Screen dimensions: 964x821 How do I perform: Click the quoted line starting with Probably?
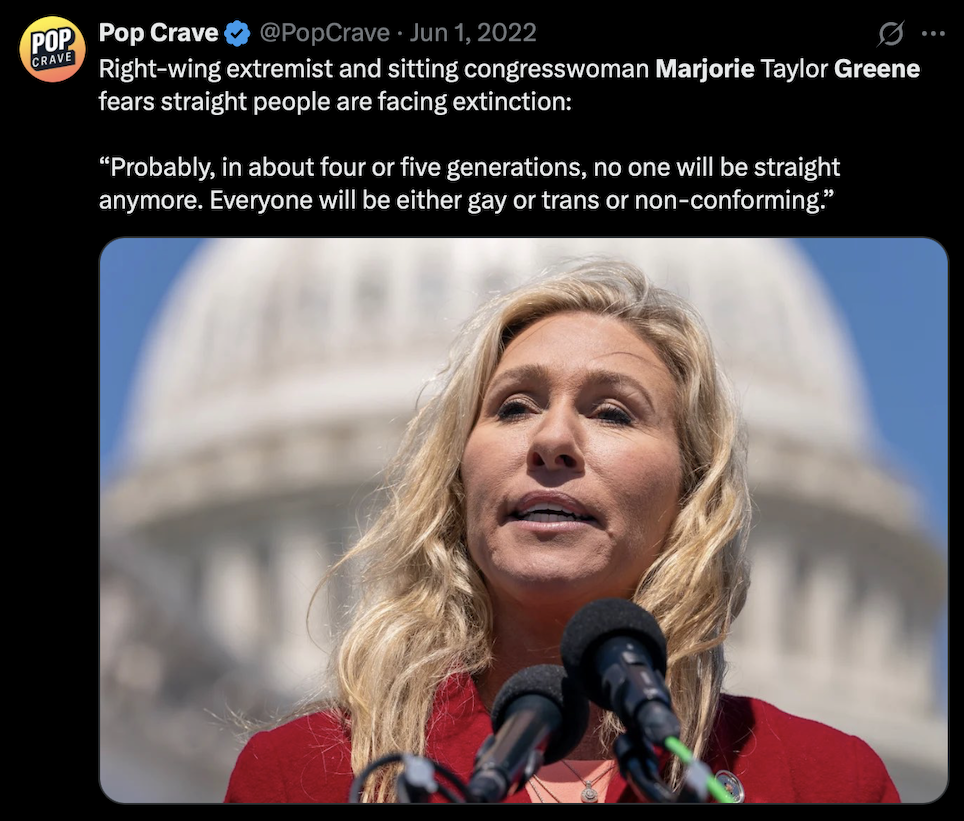tap(469, 167)
